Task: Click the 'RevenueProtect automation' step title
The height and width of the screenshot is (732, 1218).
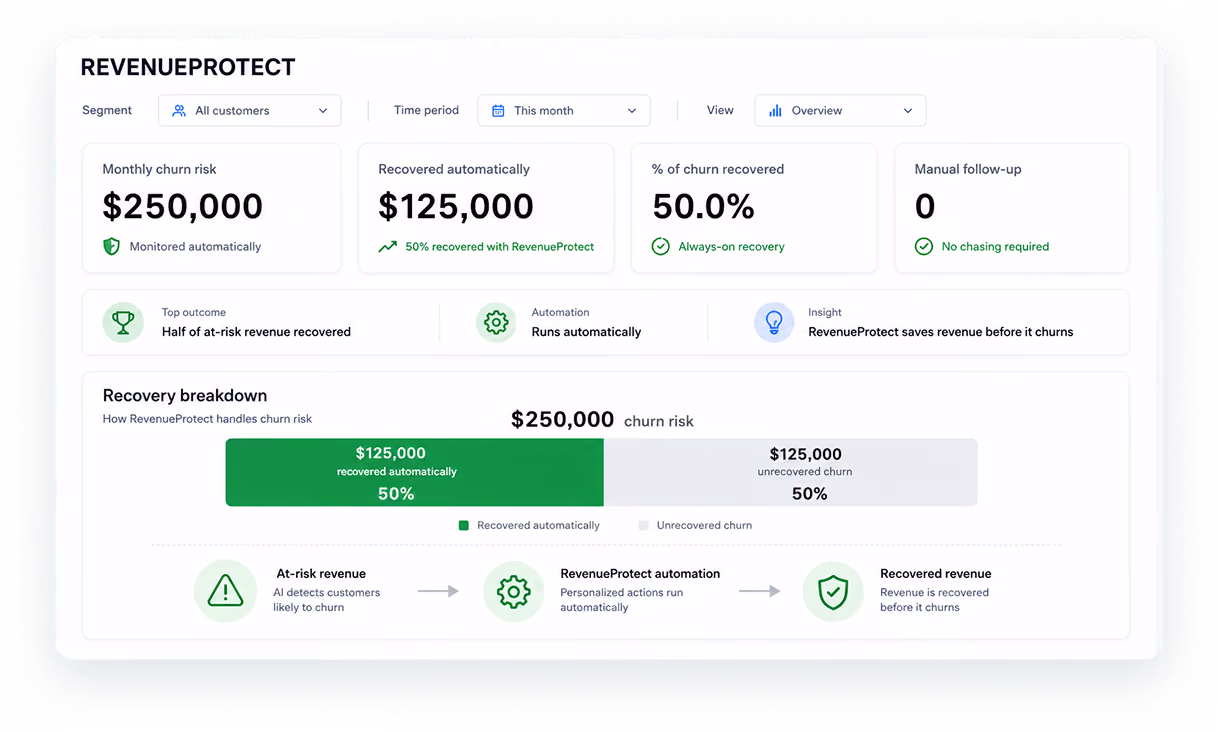Action: (x=640, y=574)
